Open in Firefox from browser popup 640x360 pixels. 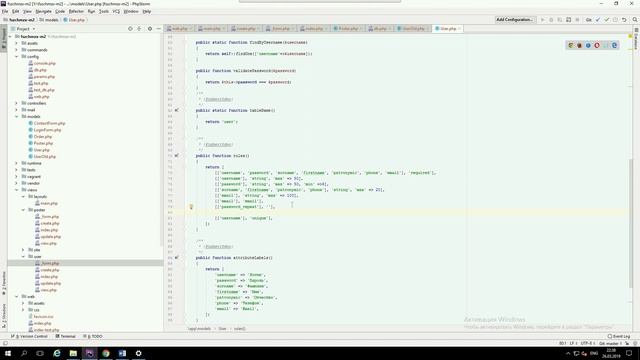(579, 45)
